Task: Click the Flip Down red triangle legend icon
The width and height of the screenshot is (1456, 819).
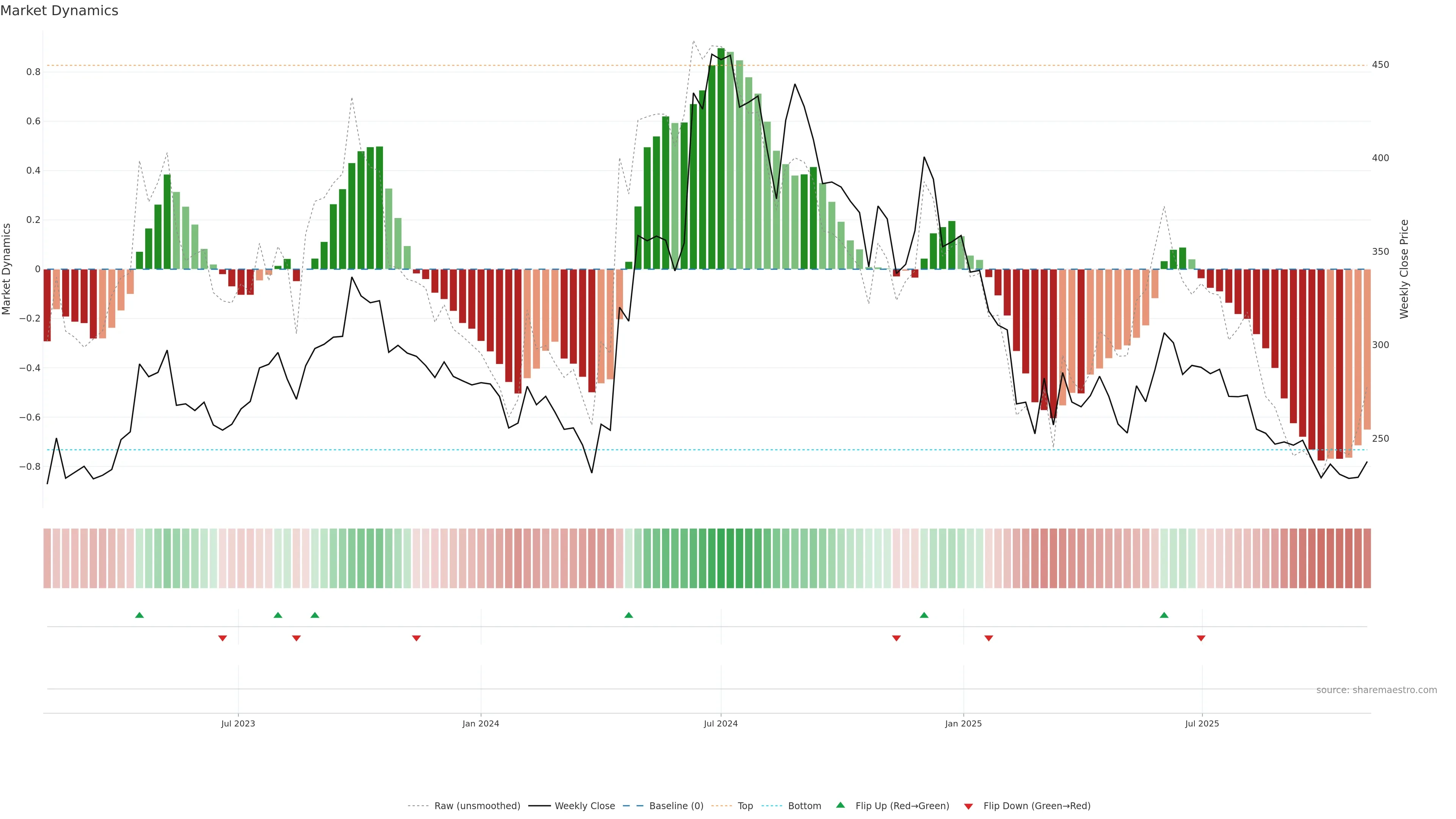Action: click(968, 806)
